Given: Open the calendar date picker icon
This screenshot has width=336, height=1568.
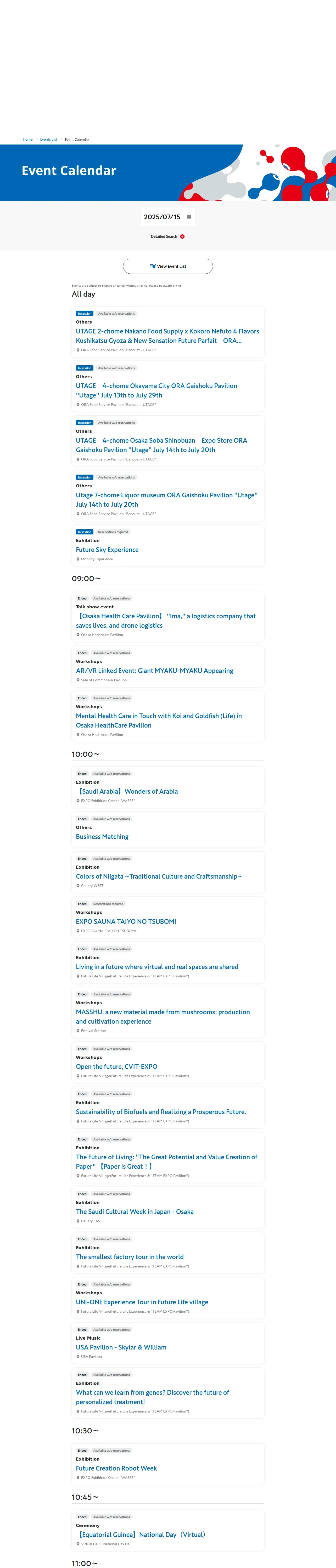Looking at the screenshot, I should pos(189,217).
